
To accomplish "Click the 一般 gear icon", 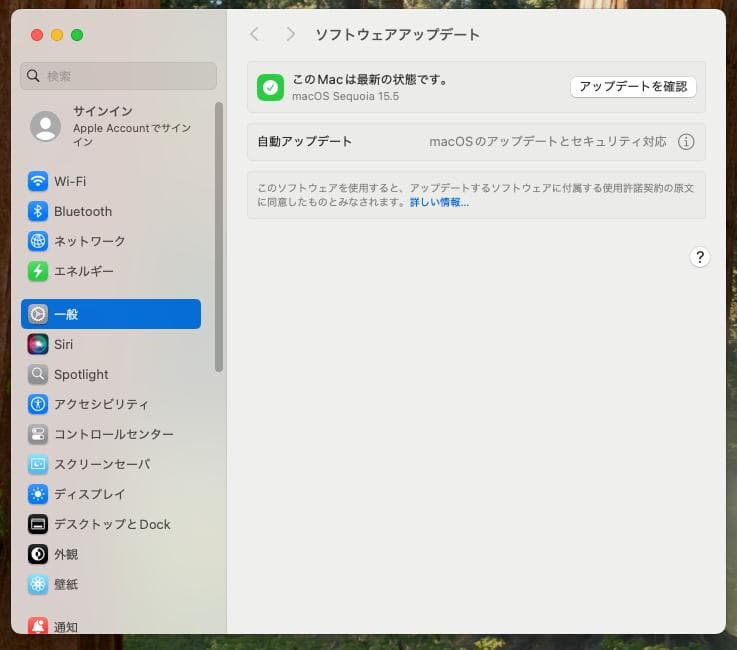I will tap(38, 314).
